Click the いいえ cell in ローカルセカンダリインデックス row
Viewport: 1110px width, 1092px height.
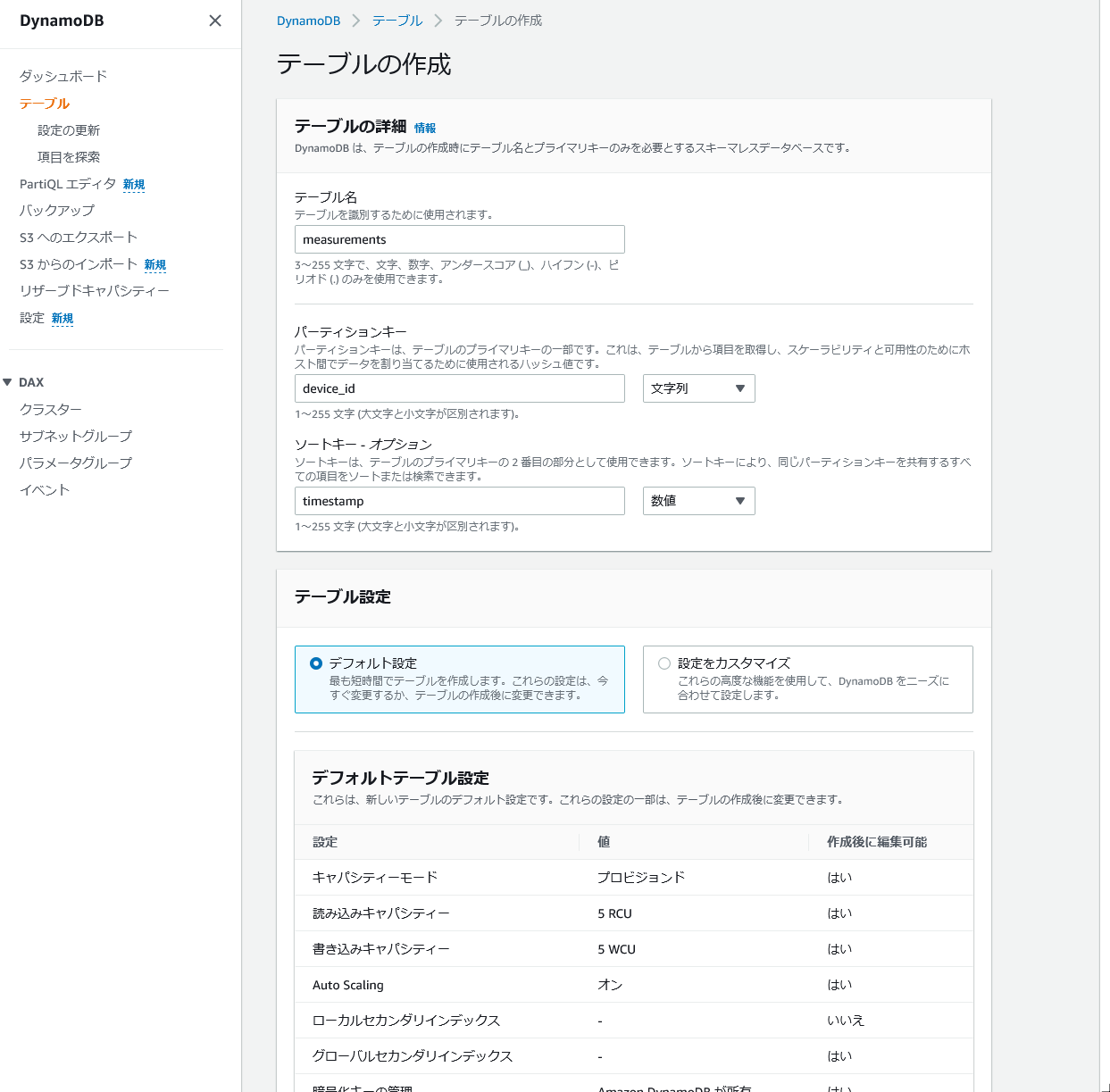click(846, 1021)
